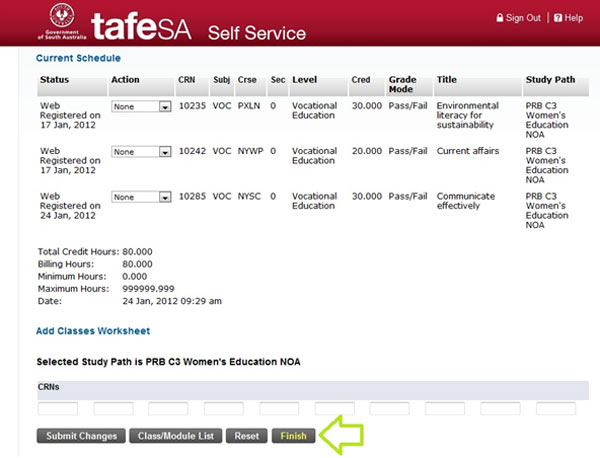Click the 20.000 credit value
Image resolution: width=600 pixels, height=458 pixels.
pyautogui.click(x=367, y=151)
